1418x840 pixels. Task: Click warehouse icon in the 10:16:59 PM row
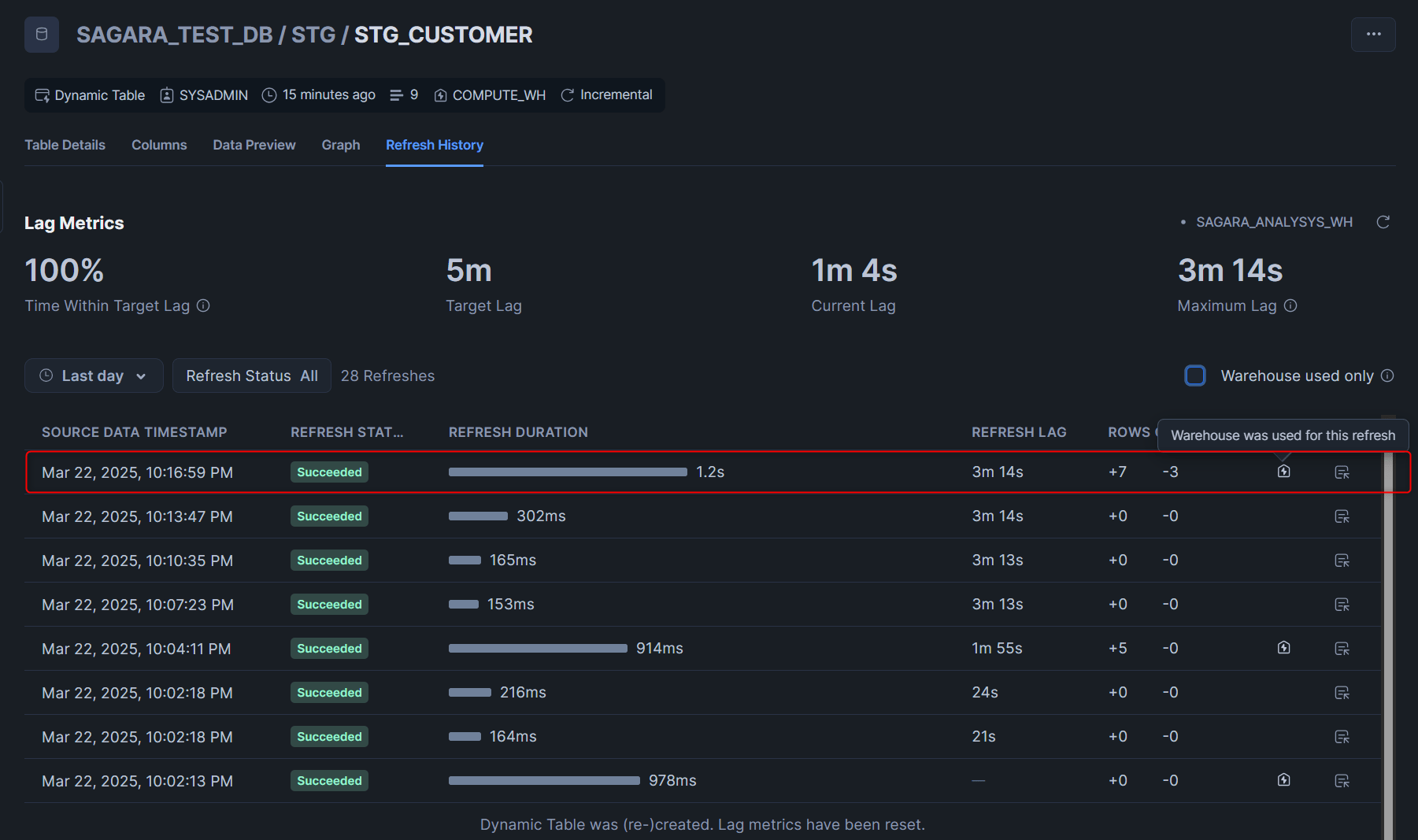[1283, 472]
